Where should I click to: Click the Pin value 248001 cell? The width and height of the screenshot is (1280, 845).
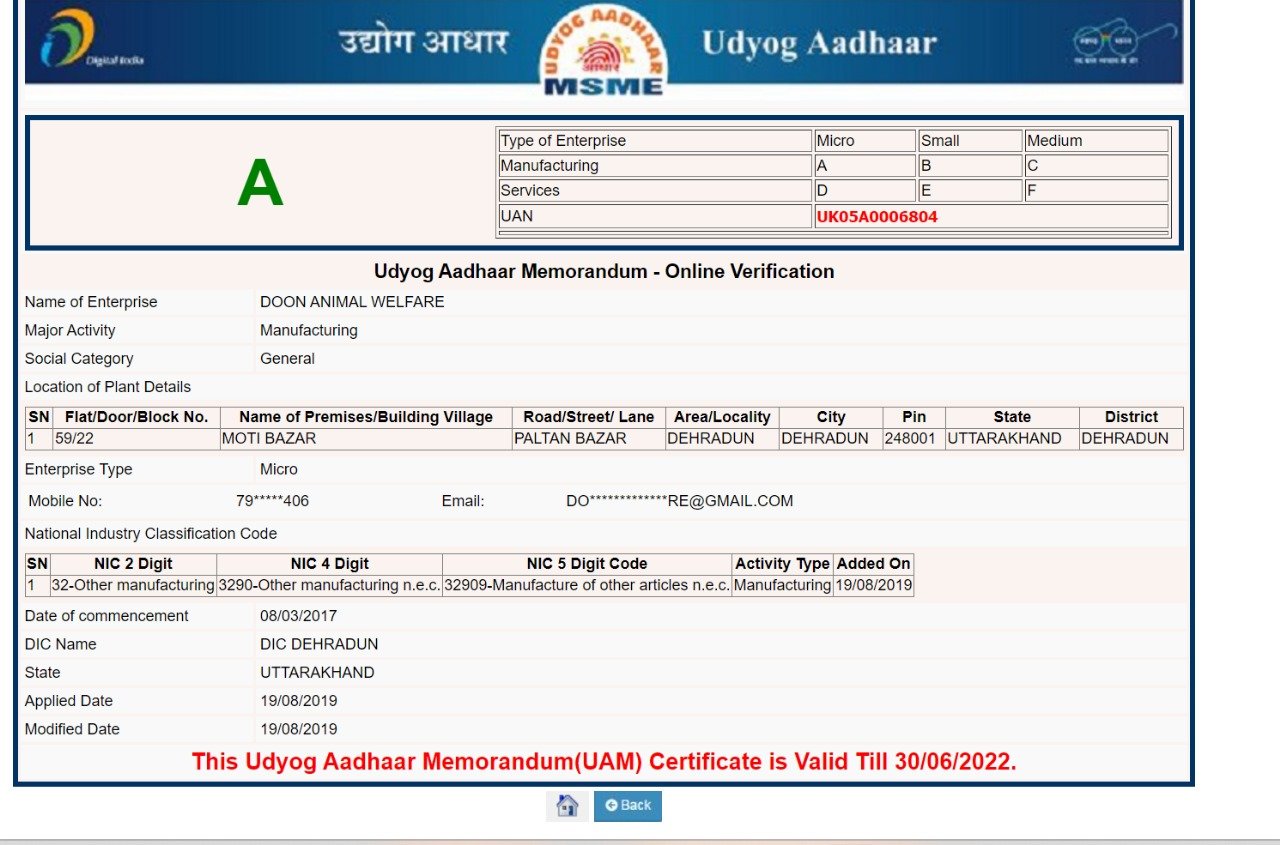(912, 439)
